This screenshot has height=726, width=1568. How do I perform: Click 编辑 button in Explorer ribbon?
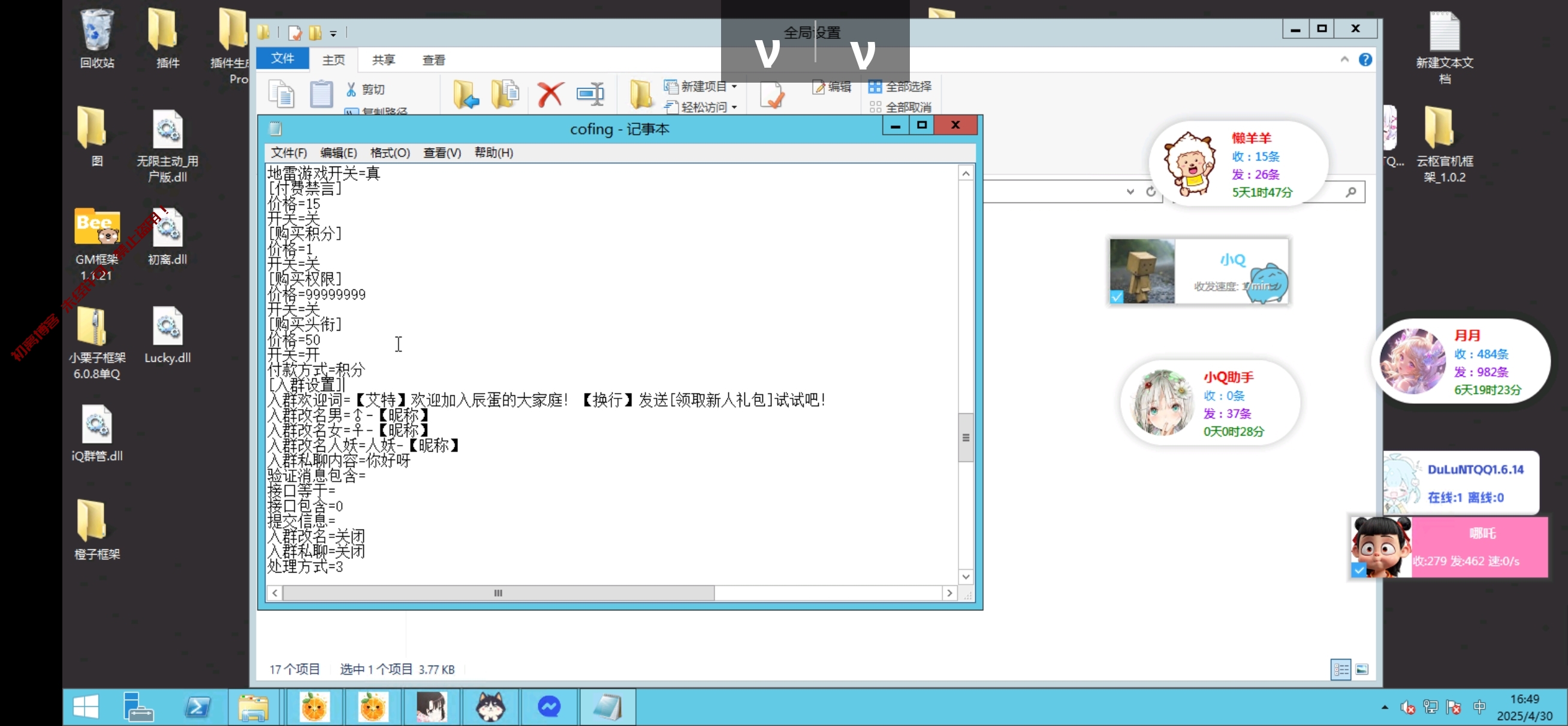[x=832, y=86]
